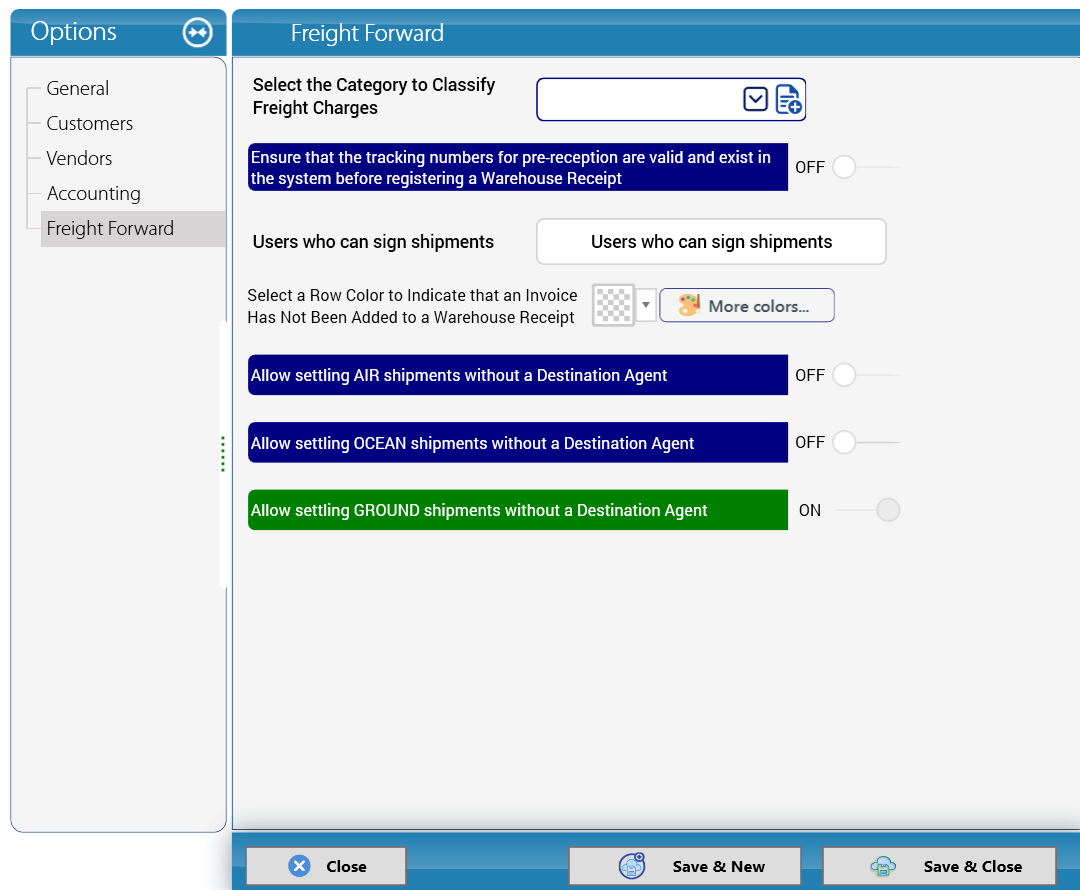Collapse the Options panel with the arrows icon

click(x=198, y=32)
